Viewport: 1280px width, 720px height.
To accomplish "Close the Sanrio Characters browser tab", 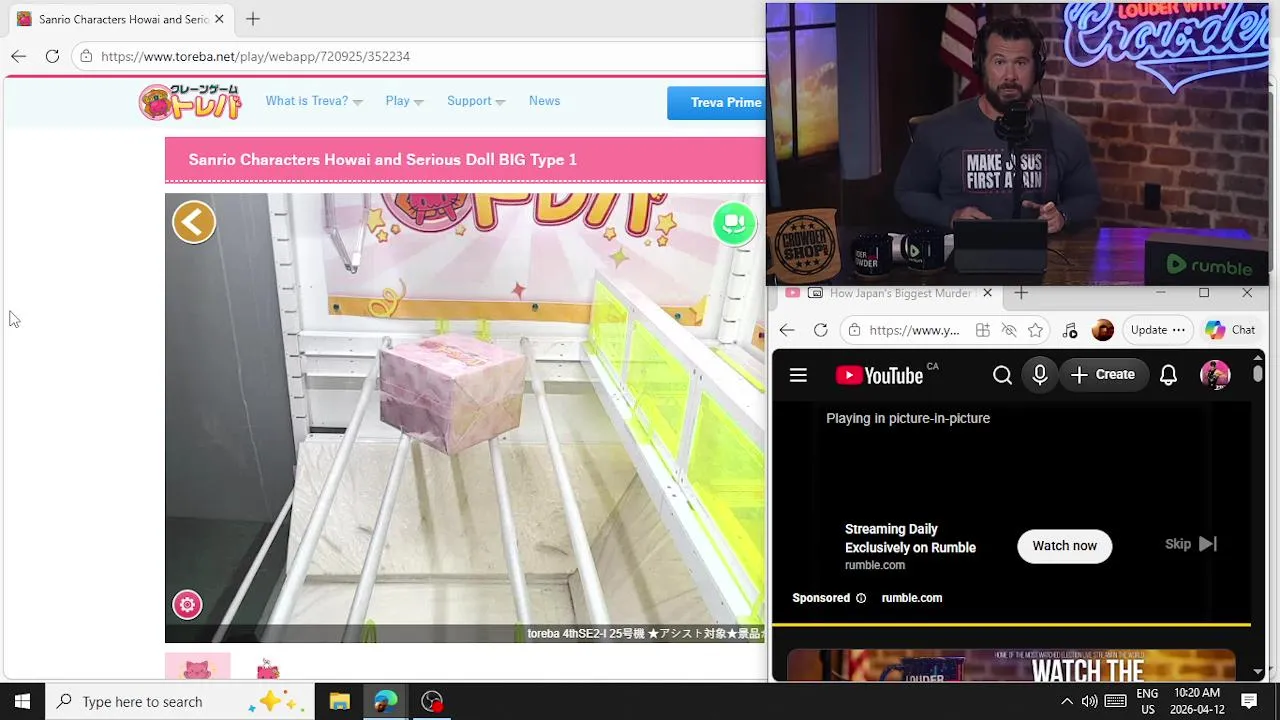I will pyautogui.click(x=219, y=19).
